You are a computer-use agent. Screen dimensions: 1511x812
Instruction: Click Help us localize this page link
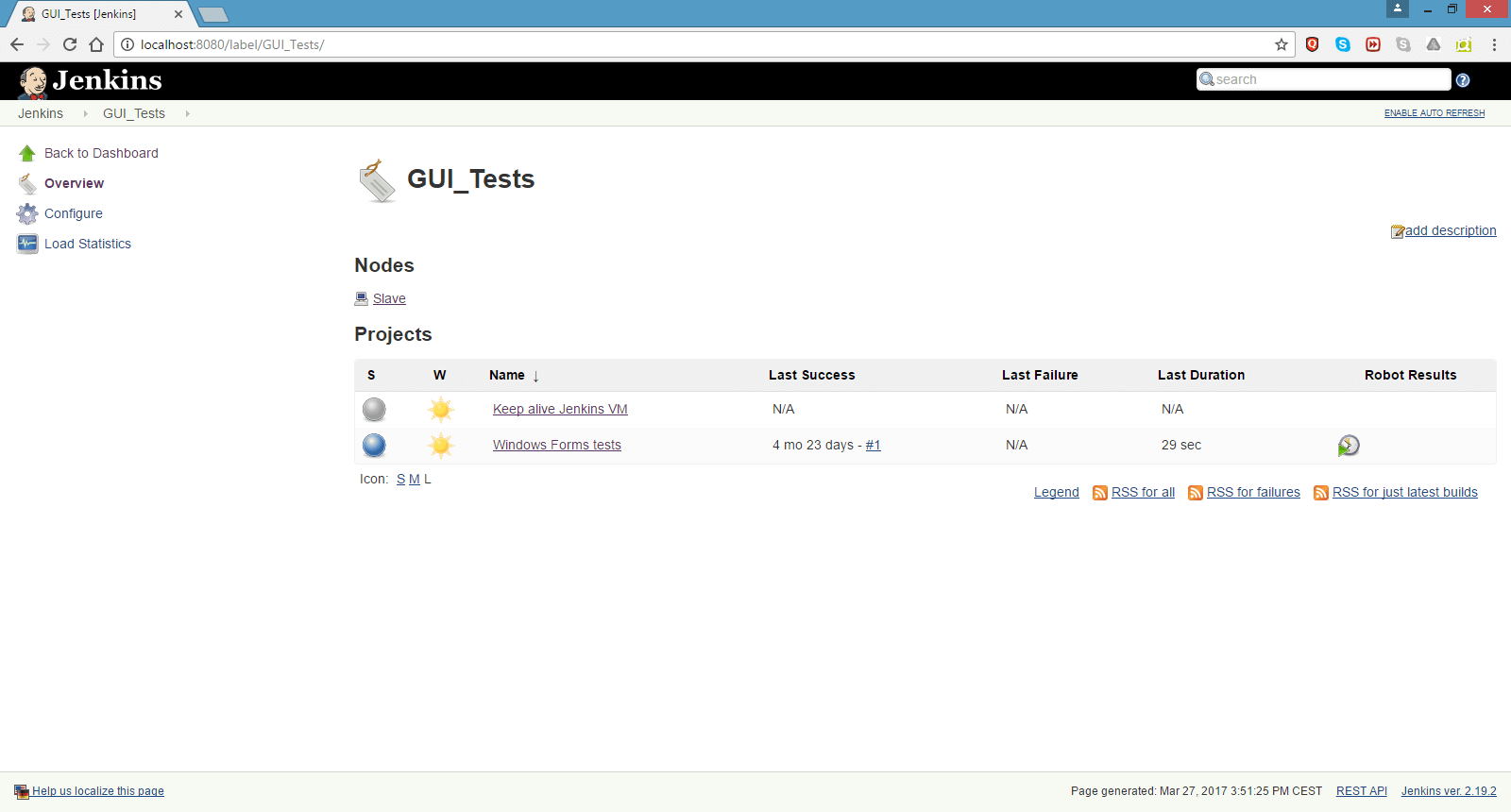pos(98,791)
